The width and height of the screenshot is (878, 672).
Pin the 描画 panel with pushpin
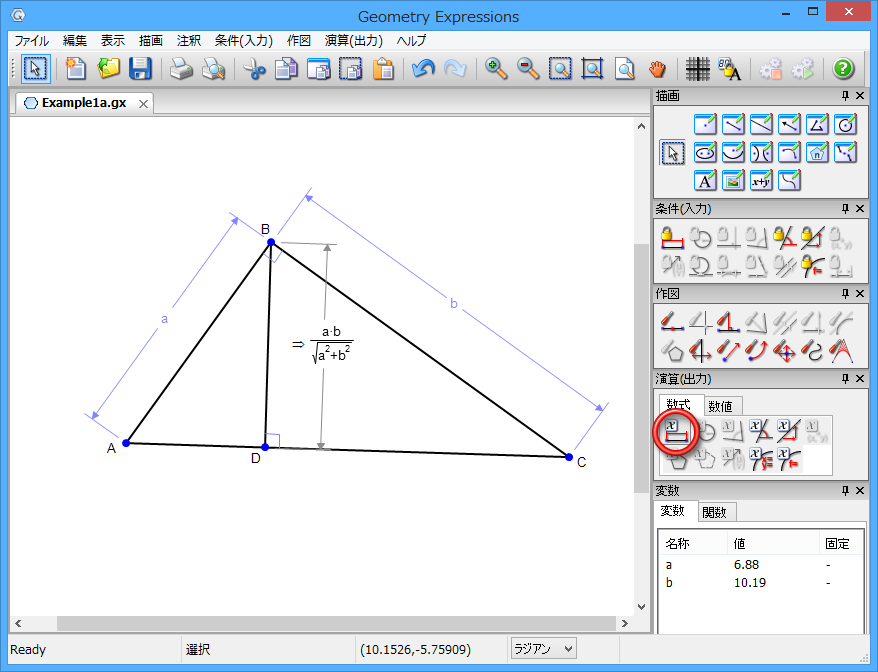(845, 96)
